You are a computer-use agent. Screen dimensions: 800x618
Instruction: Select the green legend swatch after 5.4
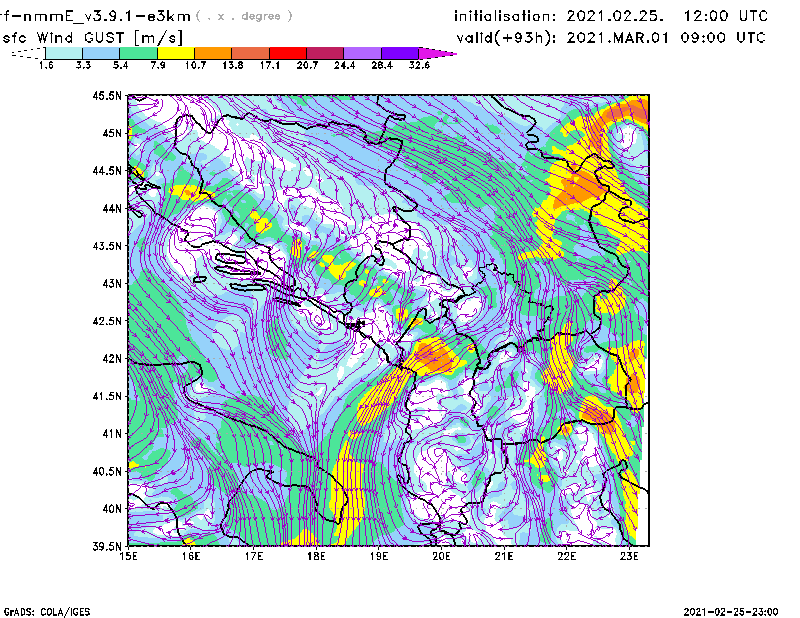point(138,53)
